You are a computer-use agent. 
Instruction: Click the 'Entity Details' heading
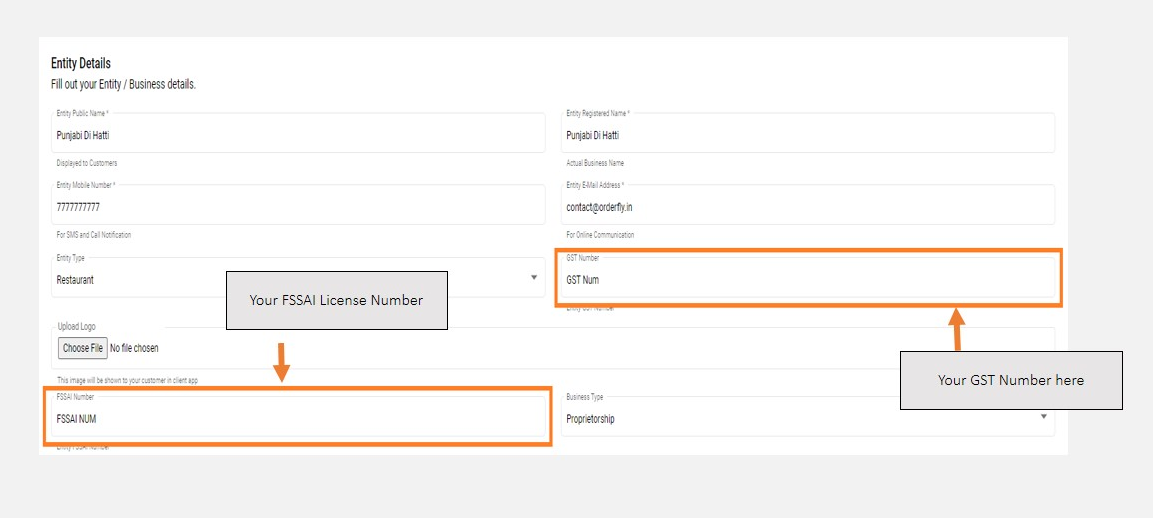click(81, 64)
